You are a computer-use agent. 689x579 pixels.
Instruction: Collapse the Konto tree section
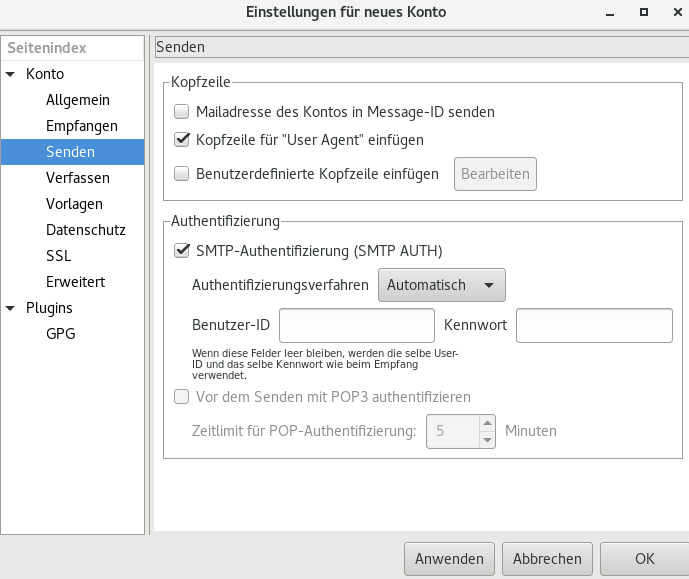pyautogui.click(x=11, y=74)
